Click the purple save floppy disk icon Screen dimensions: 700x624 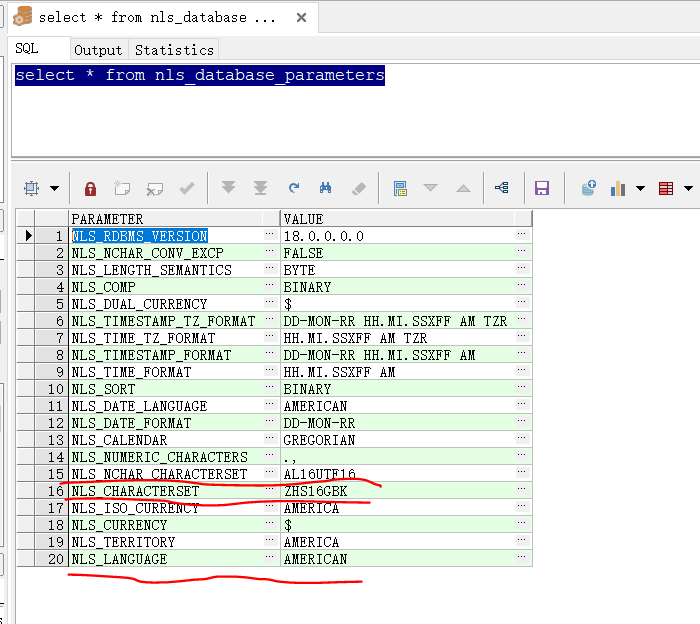click(542, 188)
